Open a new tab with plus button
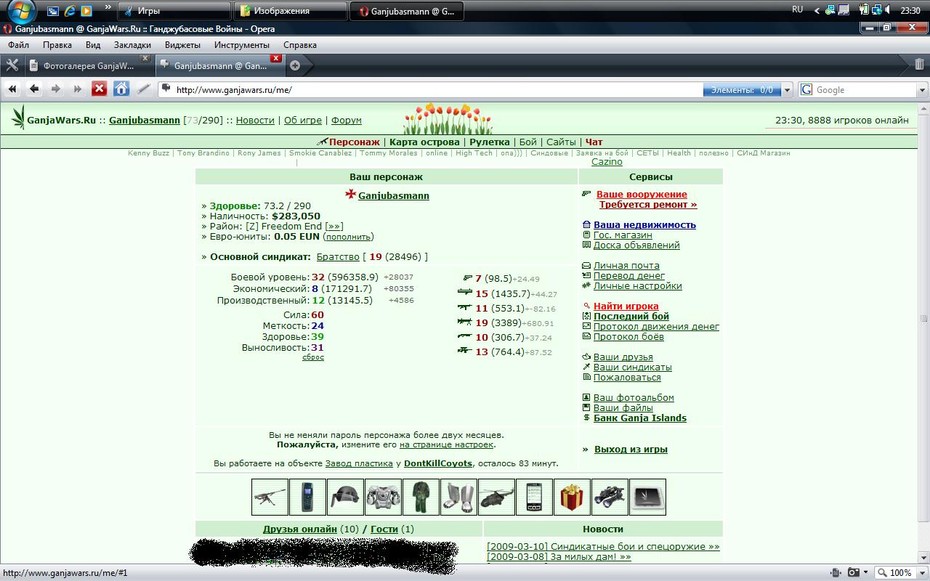This screenshot has width=930, height=581. pyautogui.click(x=295, y=66)
